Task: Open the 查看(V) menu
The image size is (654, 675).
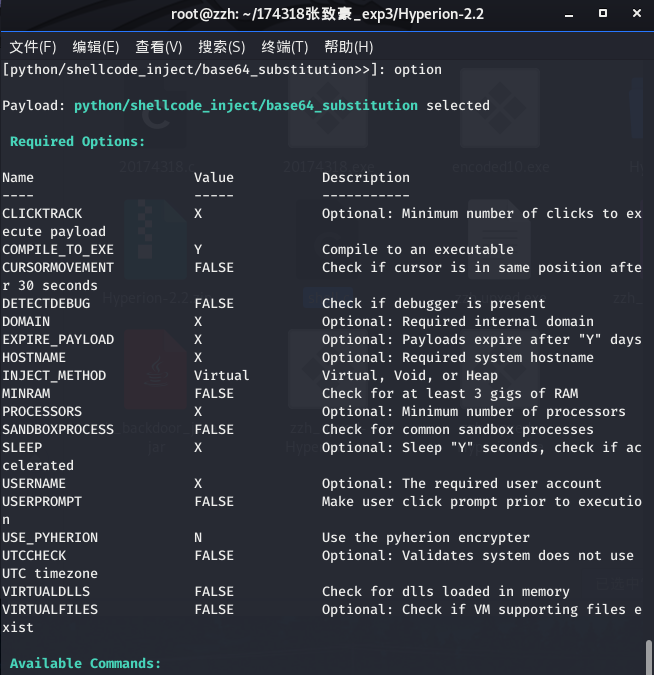Action: (x=158, y=47)
